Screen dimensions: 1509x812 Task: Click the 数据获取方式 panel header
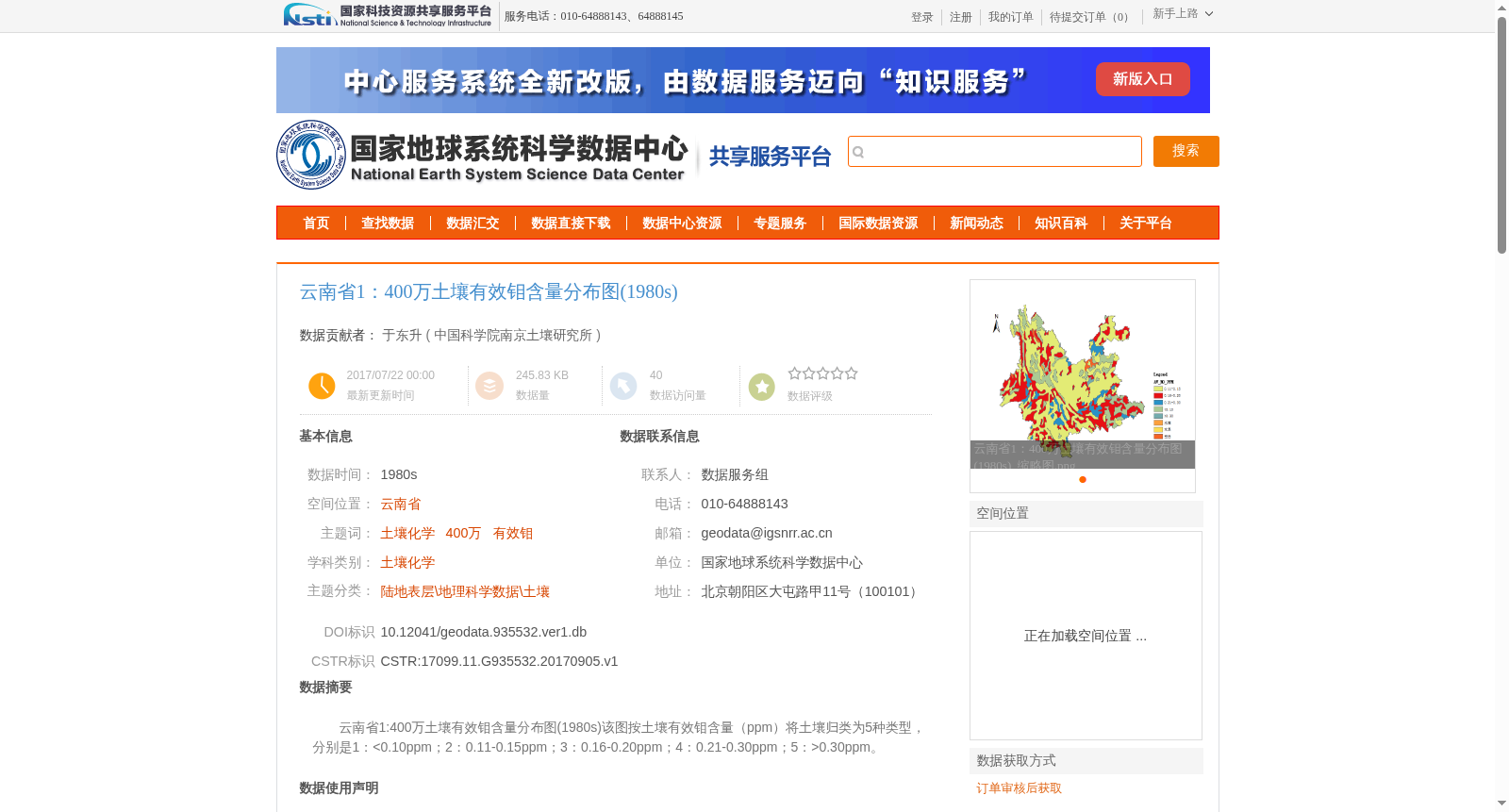pos(1086,760)
